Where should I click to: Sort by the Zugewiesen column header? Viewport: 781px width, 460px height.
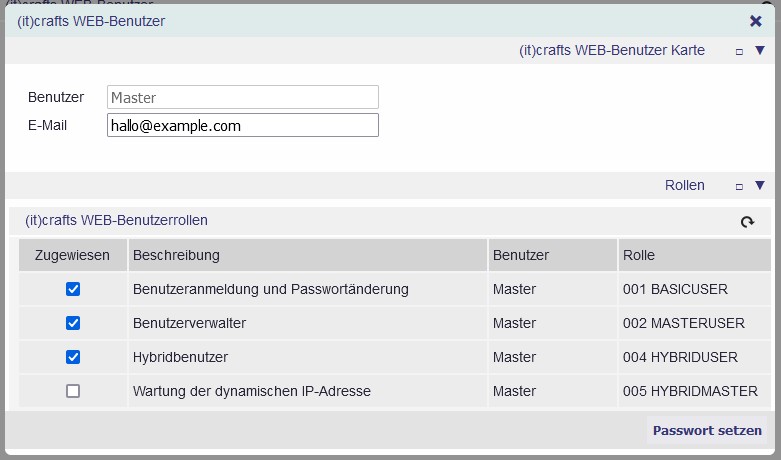73,255
